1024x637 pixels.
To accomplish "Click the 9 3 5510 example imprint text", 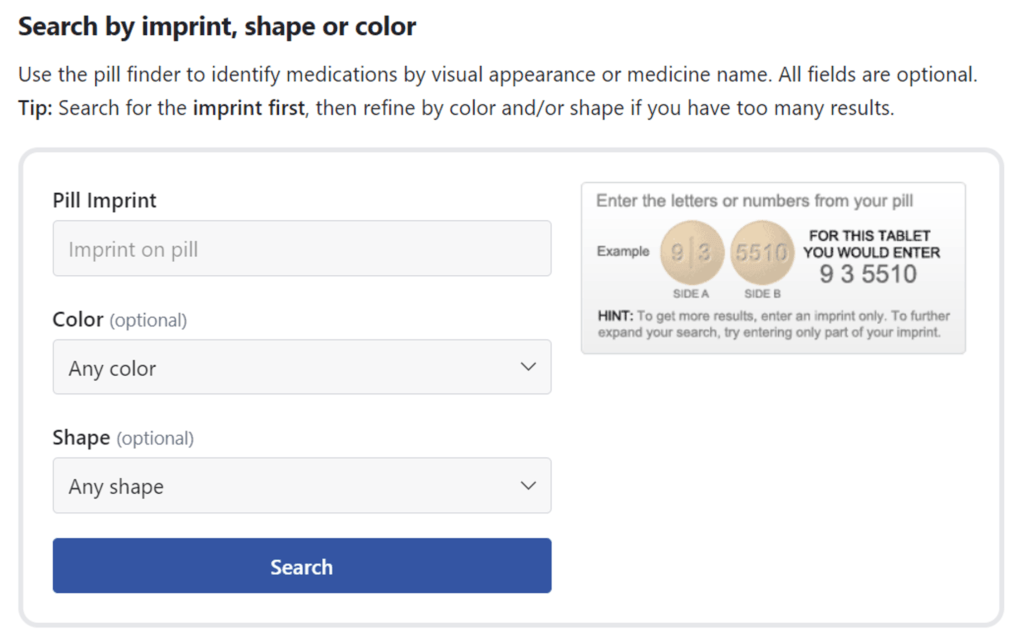I will (869, 272).
